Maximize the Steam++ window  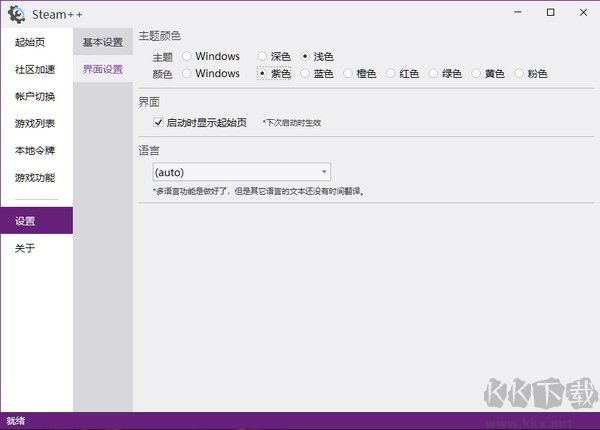[551, 13]
